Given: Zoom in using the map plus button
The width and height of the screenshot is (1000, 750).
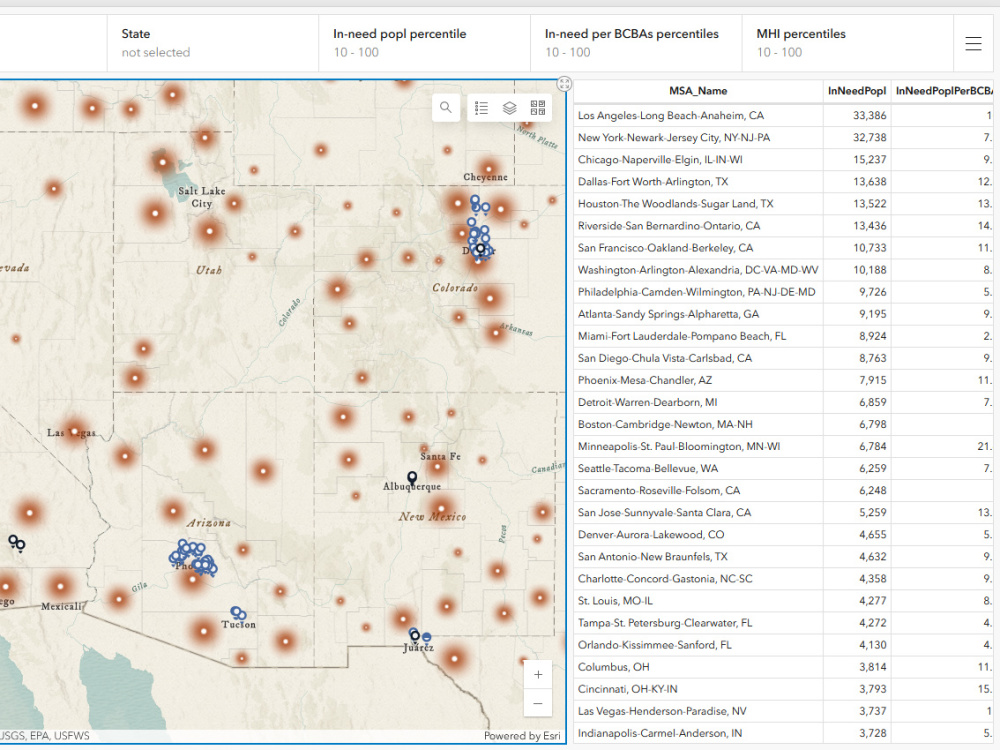Looking at the screenshot, I should [x=538, y=674].
